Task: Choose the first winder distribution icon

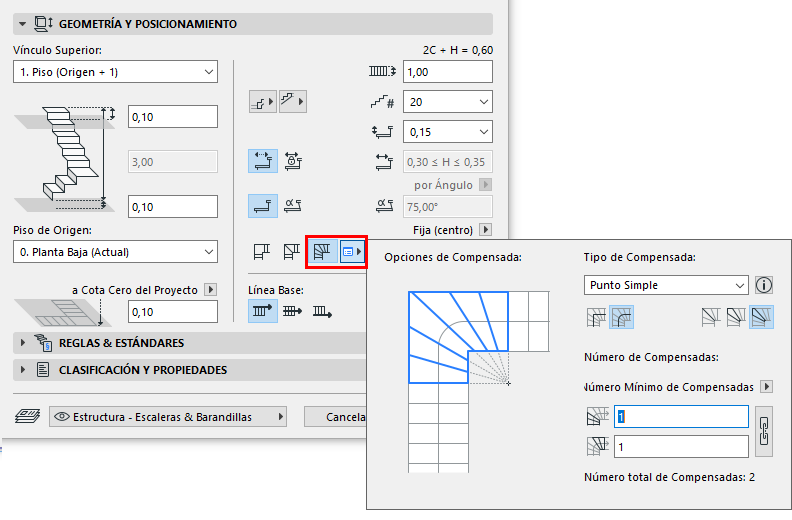Action: pos(711,317)
